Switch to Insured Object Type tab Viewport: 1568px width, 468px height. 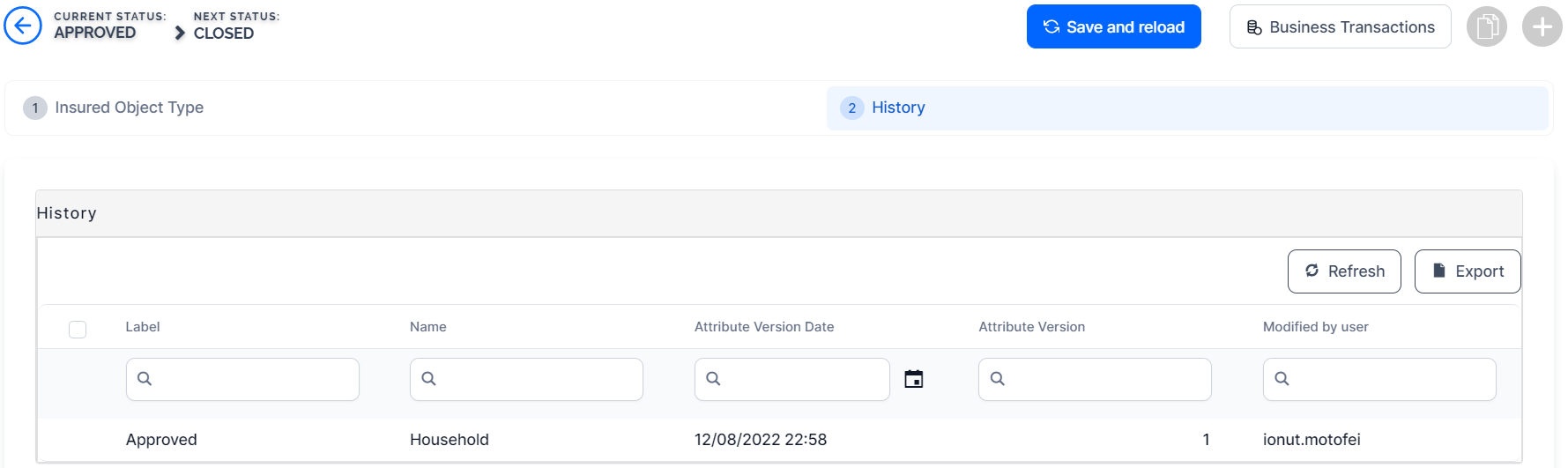129,108
